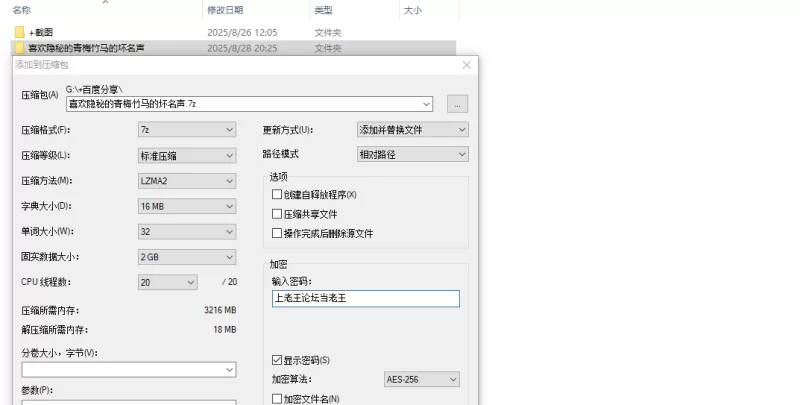Sort files by the 类型 column header

(x=323, y=10)
